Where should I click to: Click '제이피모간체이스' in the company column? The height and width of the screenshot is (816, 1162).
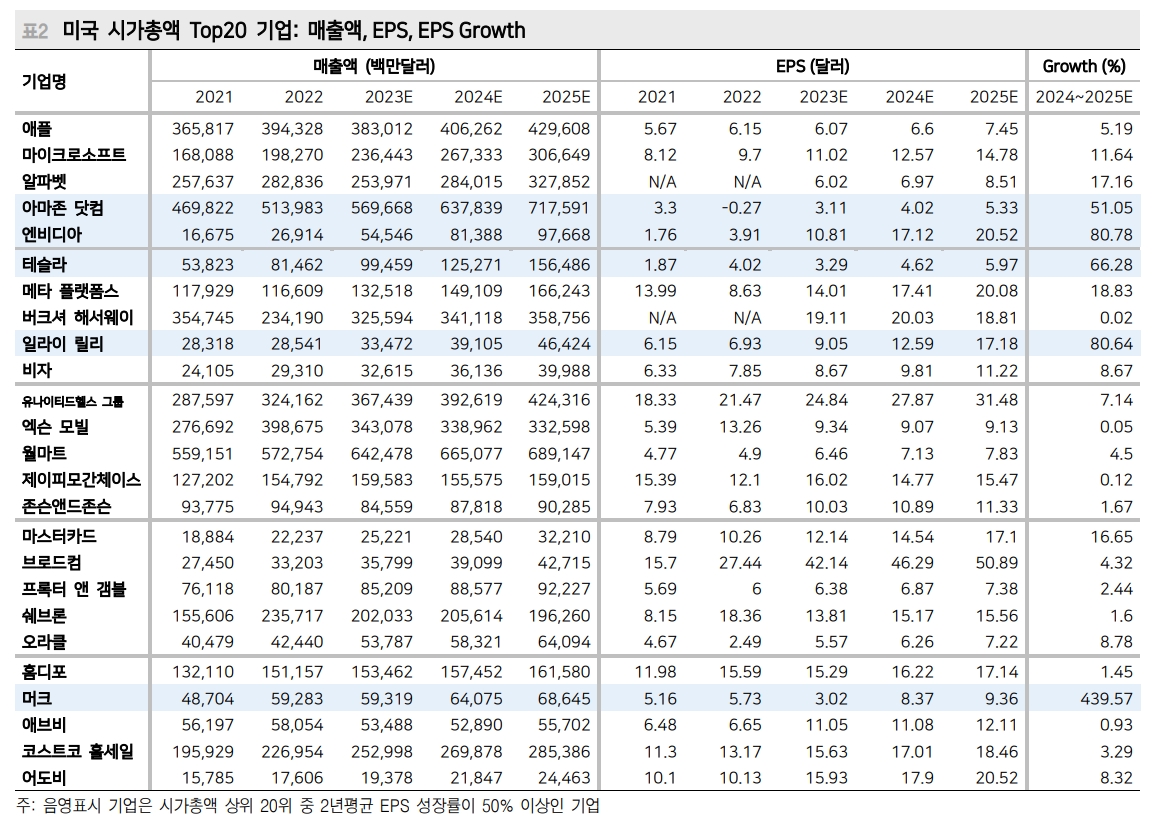pos(82,480)
